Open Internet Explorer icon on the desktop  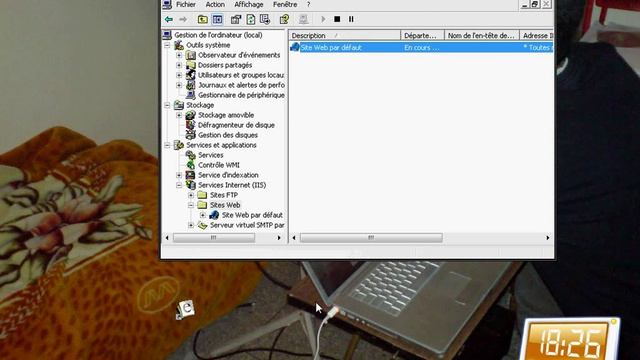point(185,309)
